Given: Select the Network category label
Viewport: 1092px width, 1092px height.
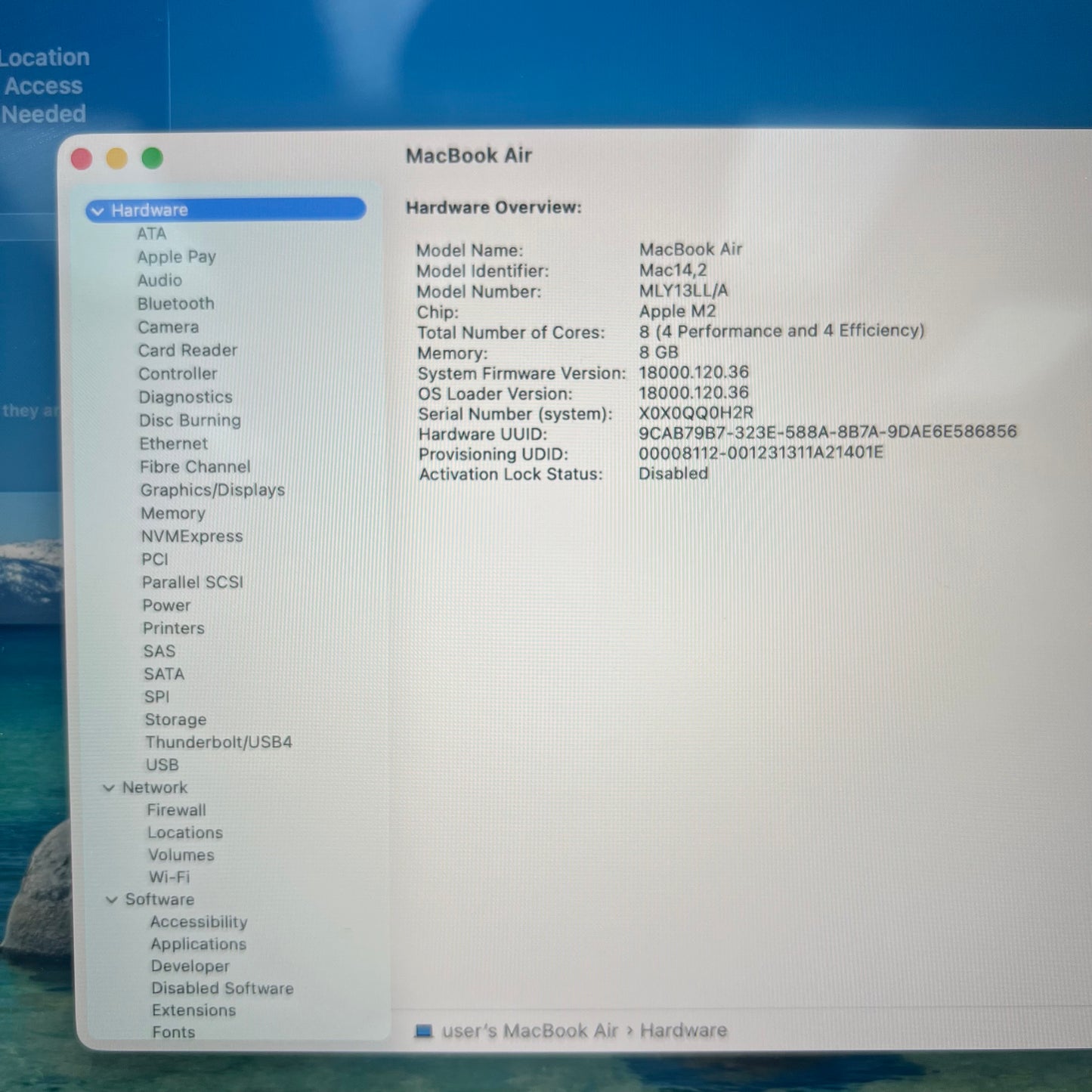Looking at the screenshot, I should tap(155, 787).
